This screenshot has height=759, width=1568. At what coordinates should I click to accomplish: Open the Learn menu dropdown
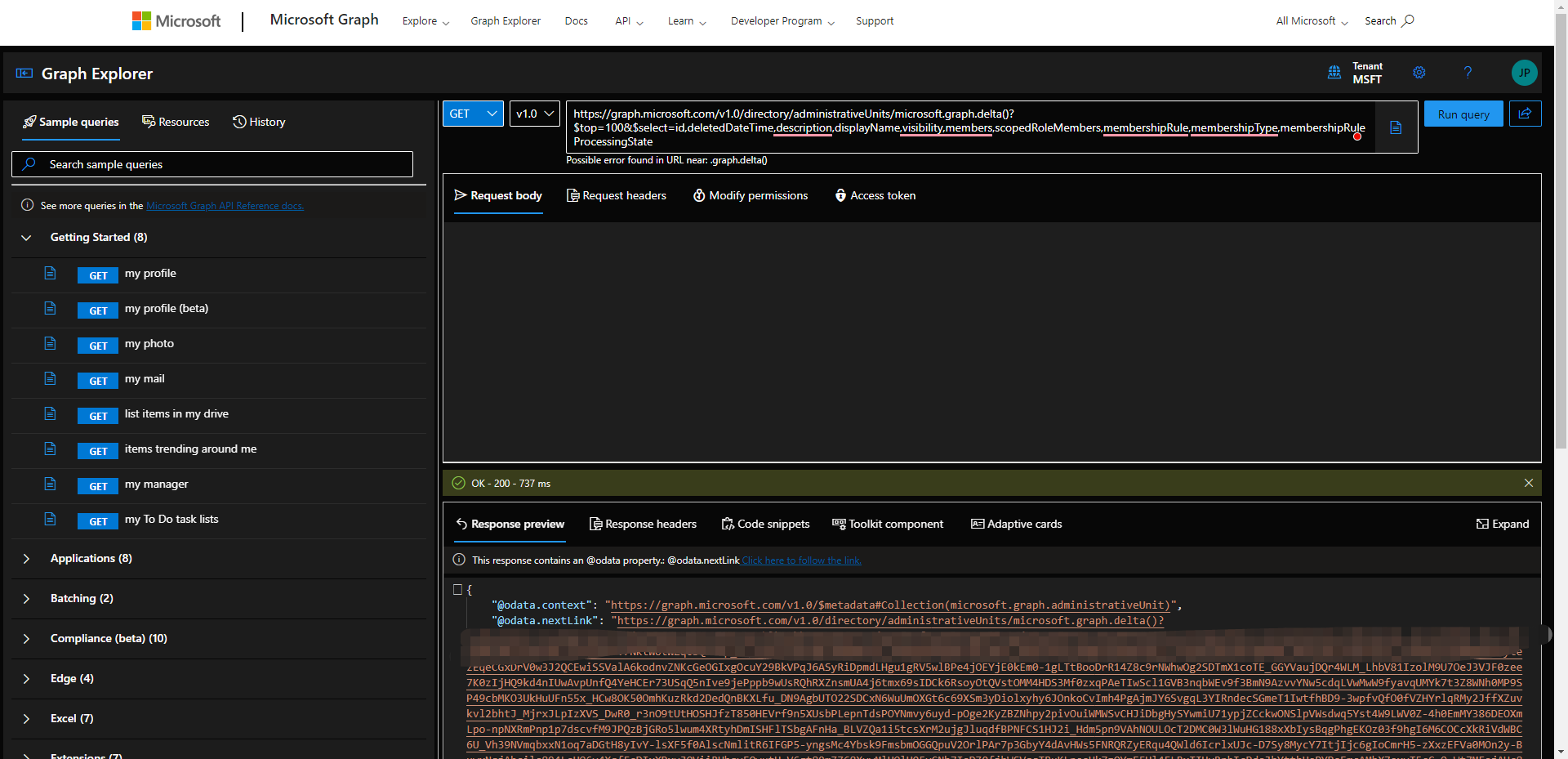(687, 21)
